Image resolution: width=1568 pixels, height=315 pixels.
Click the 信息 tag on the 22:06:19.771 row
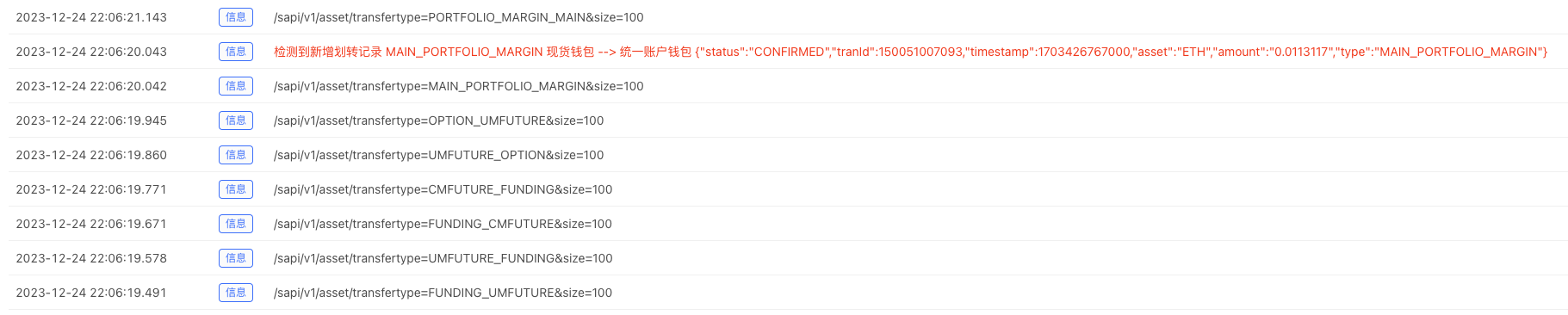236,189
